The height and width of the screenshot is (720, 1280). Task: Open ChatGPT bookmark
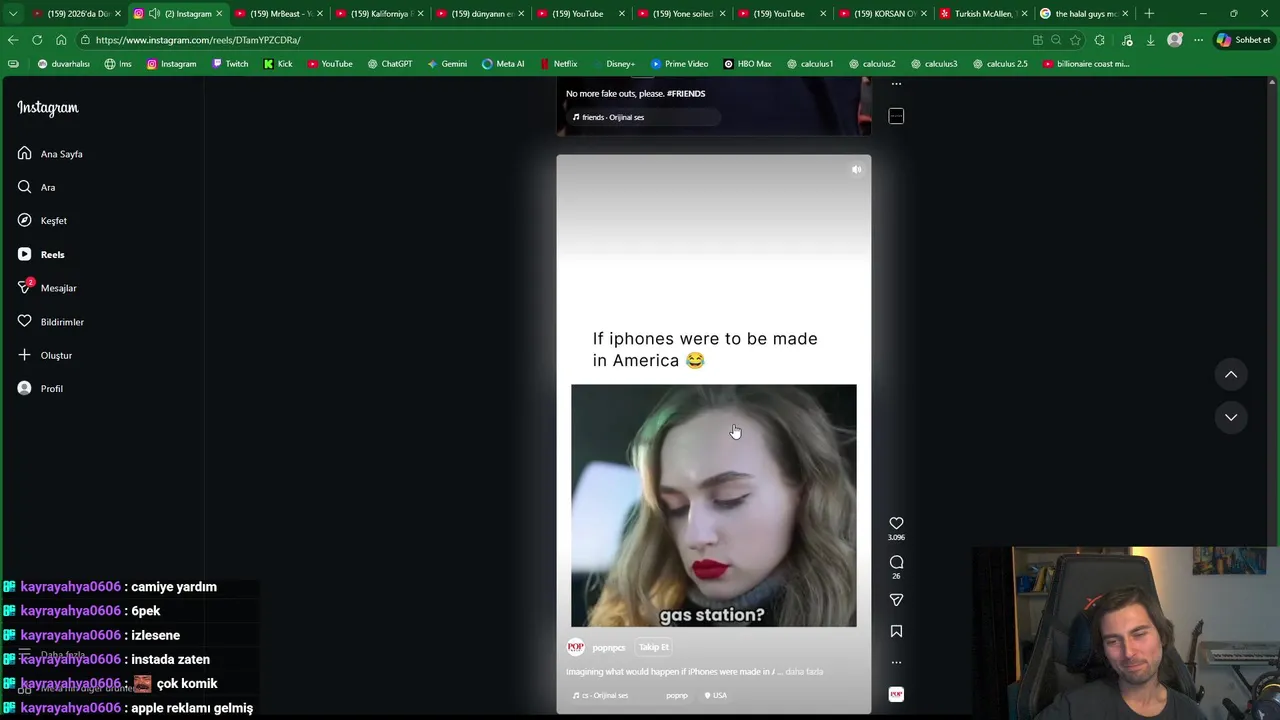pyautogui.click(x=389, y=64)
